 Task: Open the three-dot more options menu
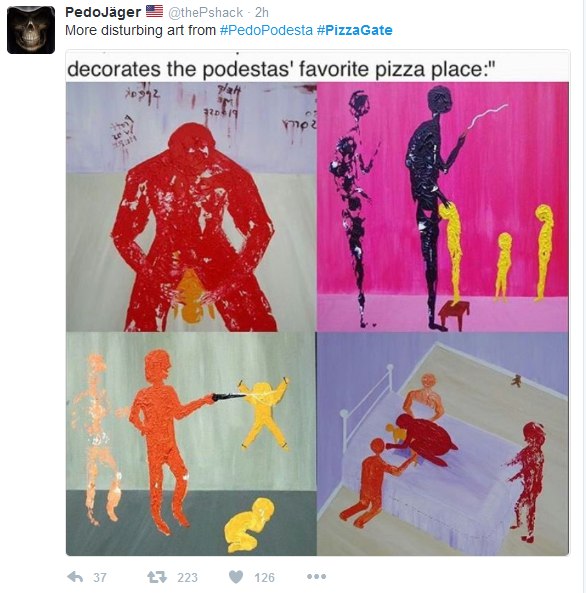pyautogui.click(x=316, y=576)
